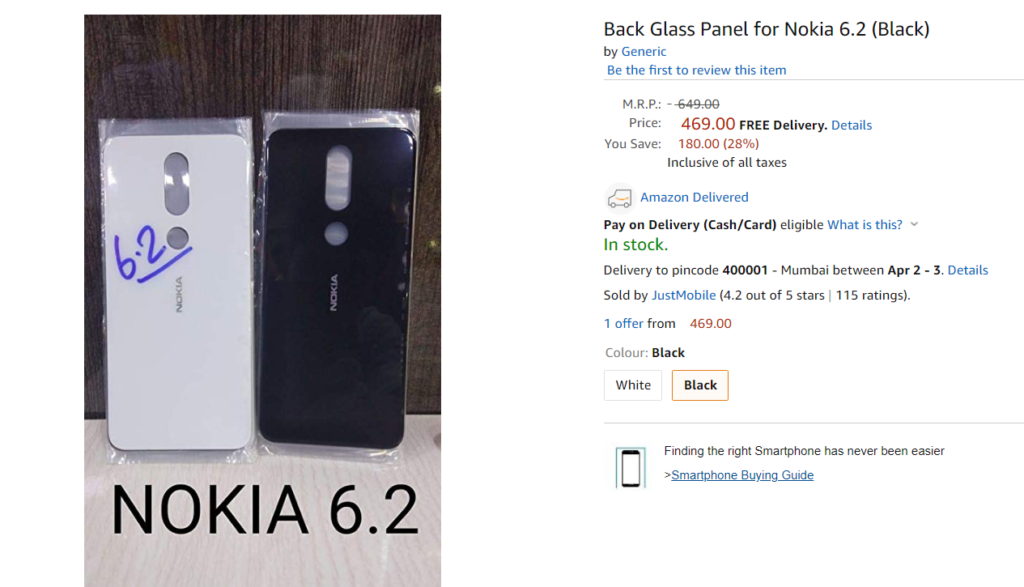Click the 'Colour: Black' label

[638, 352]
